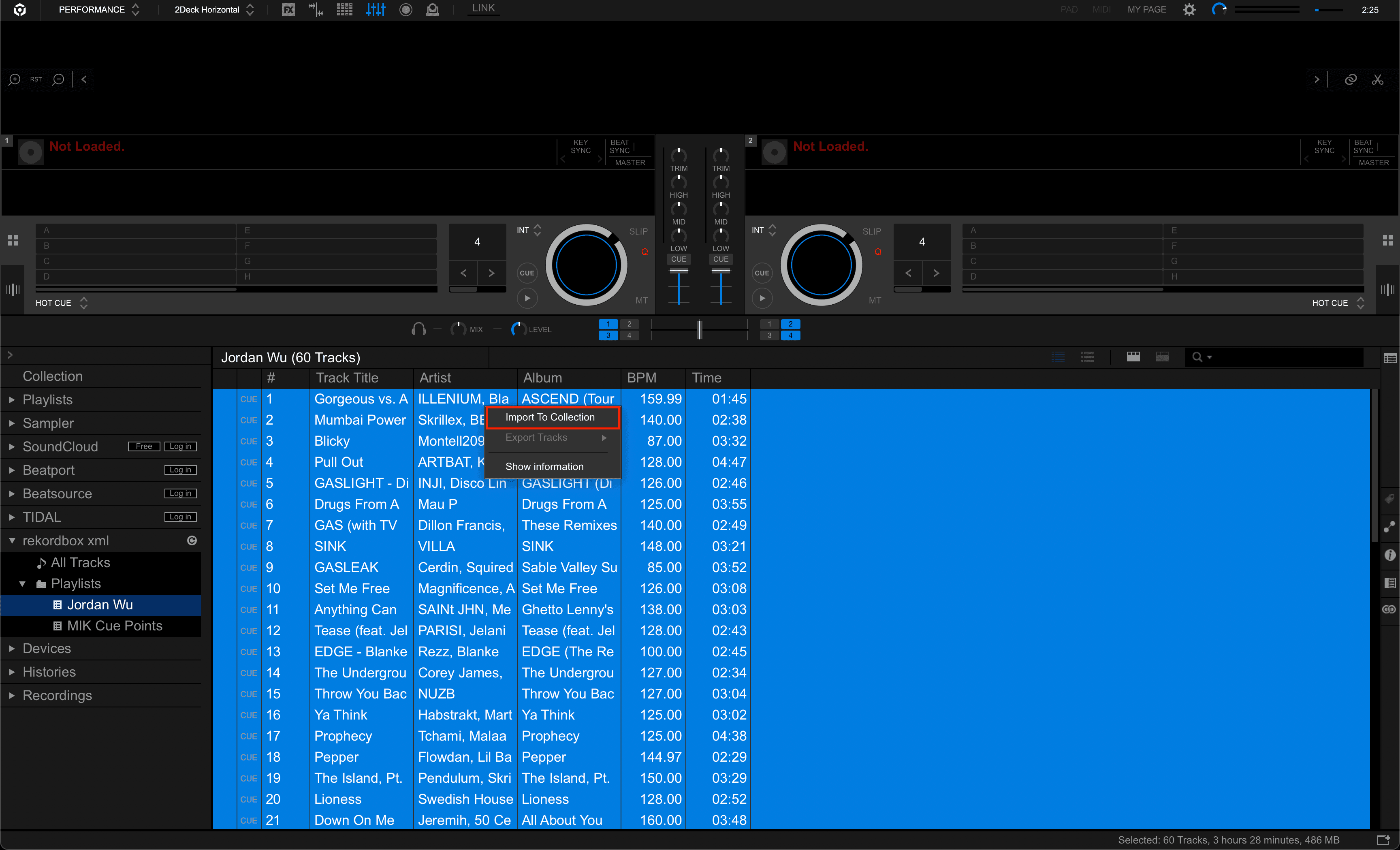Open PERFORMANCE mode dropdown
Screen dimensions: 1400x850
point(99,10)
